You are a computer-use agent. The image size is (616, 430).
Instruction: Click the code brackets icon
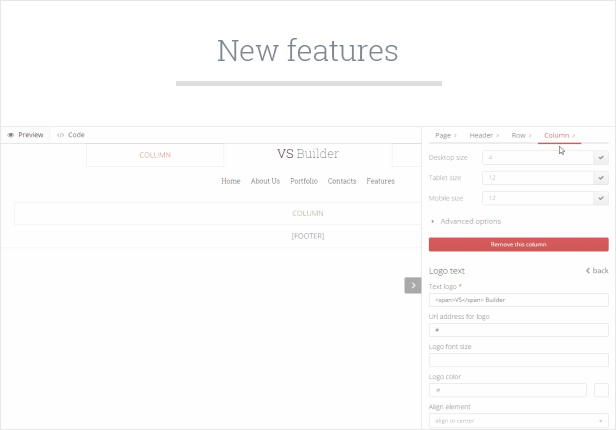(60, 135)
